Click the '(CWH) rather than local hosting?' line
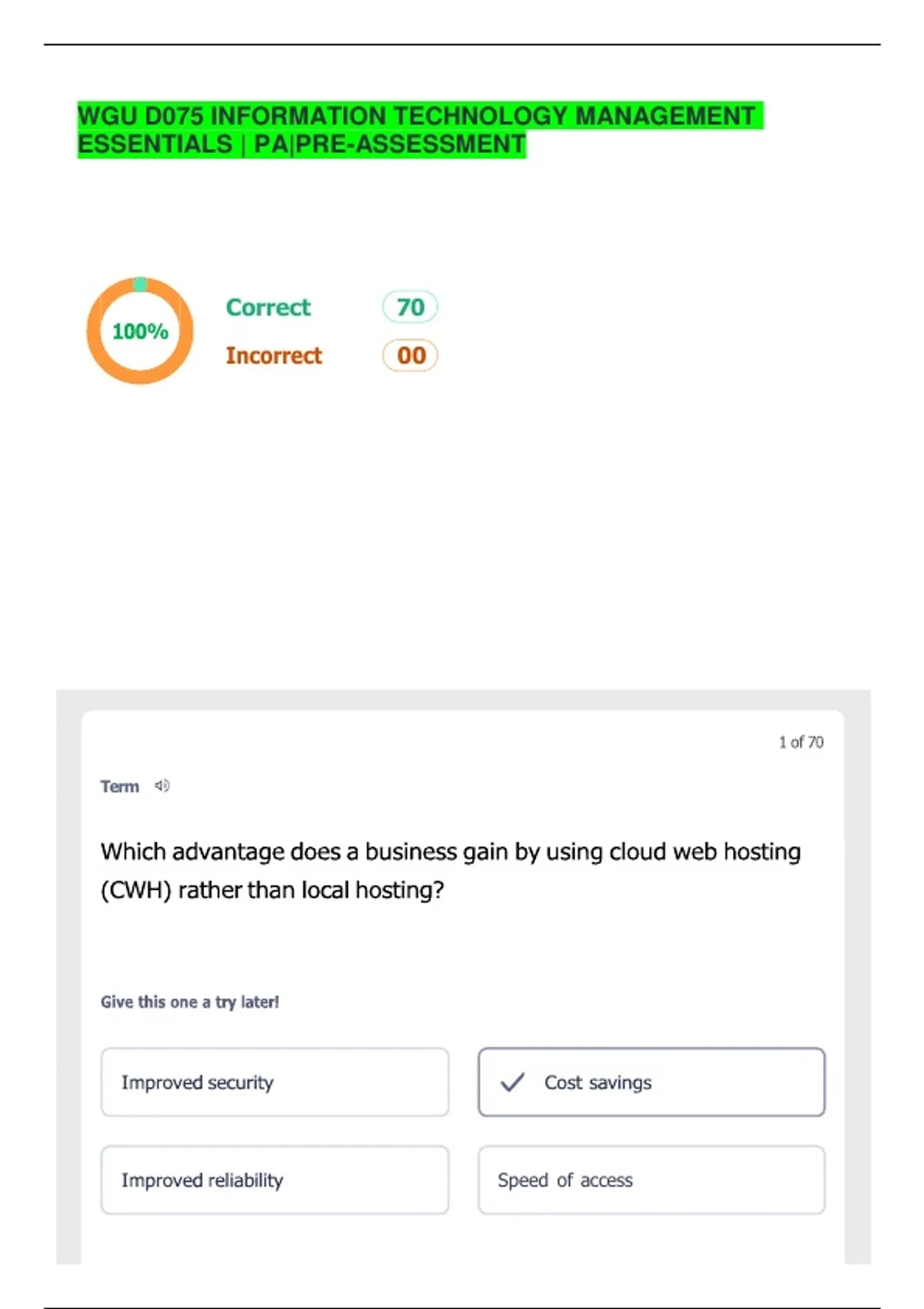The image size is (924, 1309). (x=273, y=890)
